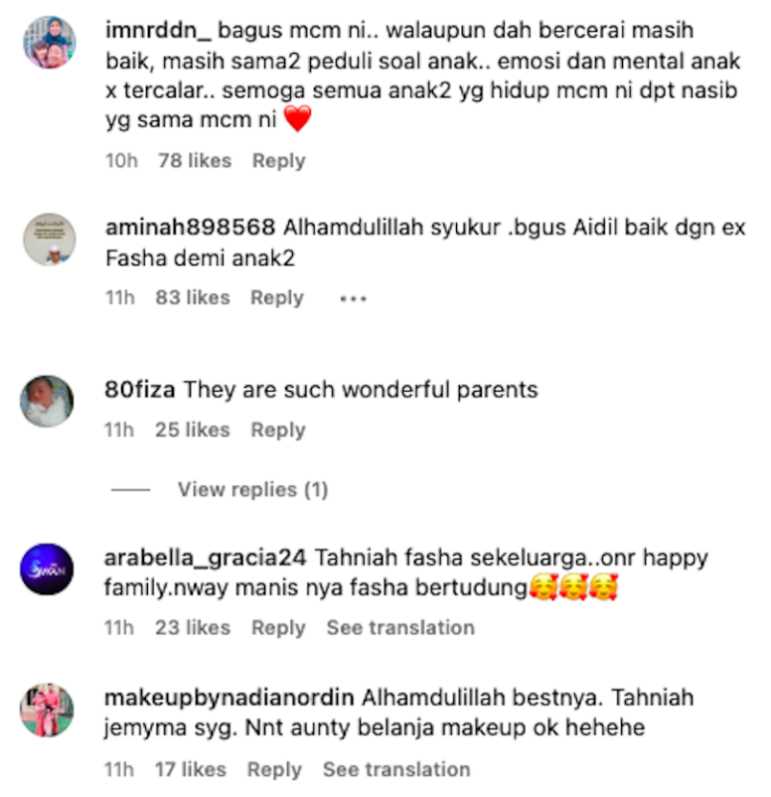
Task: Open three-dot options on aminah898568 comment
Action: [353, 298]
